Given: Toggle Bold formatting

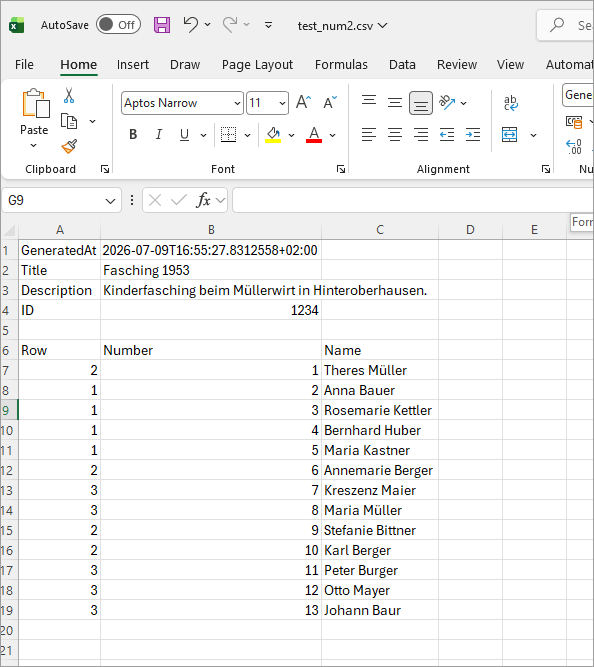Looking at the screenshot, I should click(x=133, y=135).
